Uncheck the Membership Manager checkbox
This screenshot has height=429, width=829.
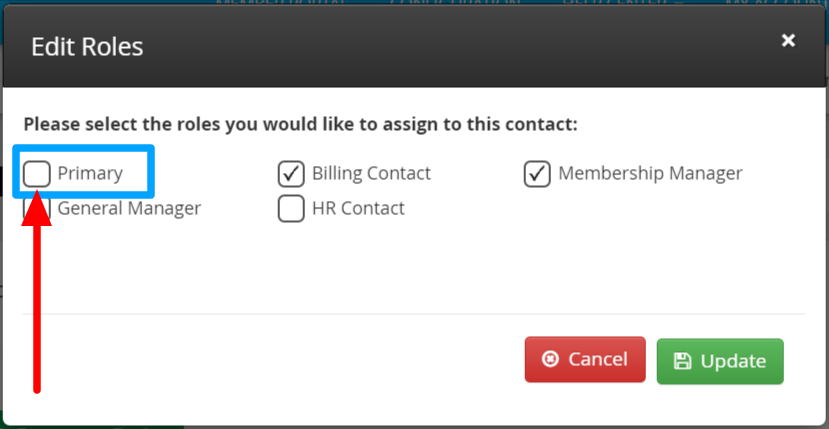[x=538, y=174]
